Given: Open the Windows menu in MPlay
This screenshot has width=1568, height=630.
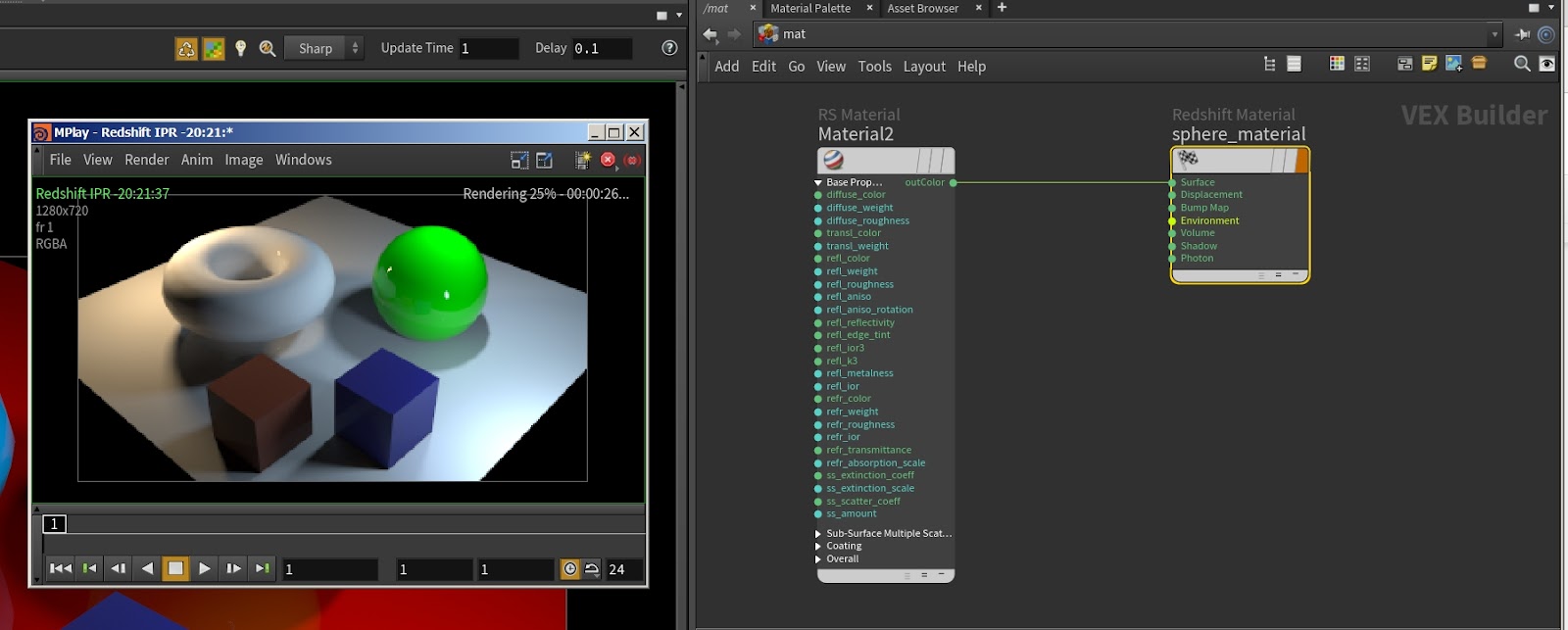Looking at the screenshot, I should coord(304,160).
